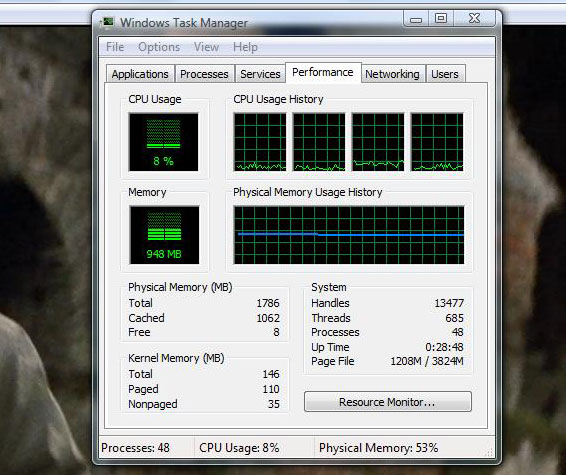The height and width of the screenshot is (475, 566).
Task: Click the third CPU Usage History graph
Action: click(378, 142)
